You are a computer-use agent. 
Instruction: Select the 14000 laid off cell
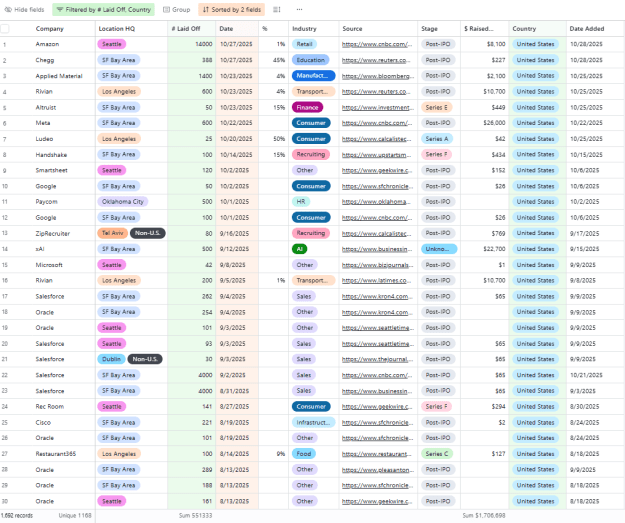[x=192, y=44]
